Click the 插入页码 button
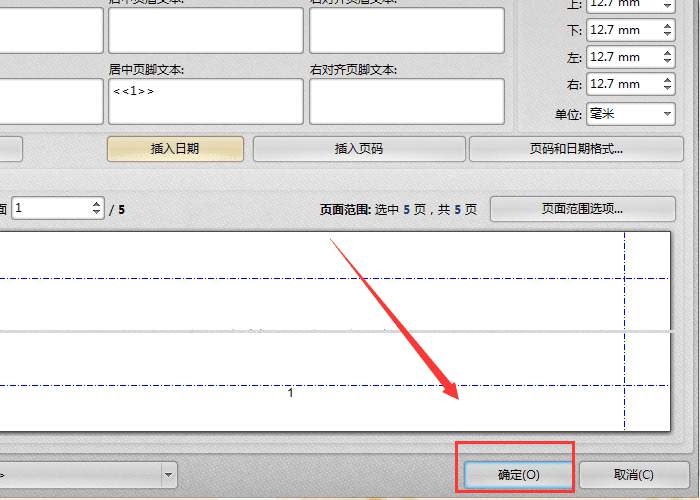700x500 pixels. coord(359,149)
